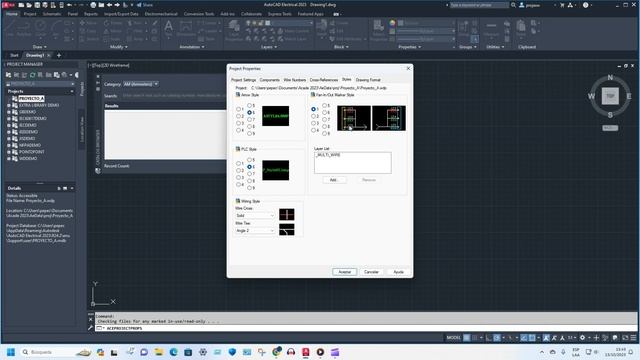
Task: Choose Fan-In/Out Marker Style option 3
Action: coord(313,123)
